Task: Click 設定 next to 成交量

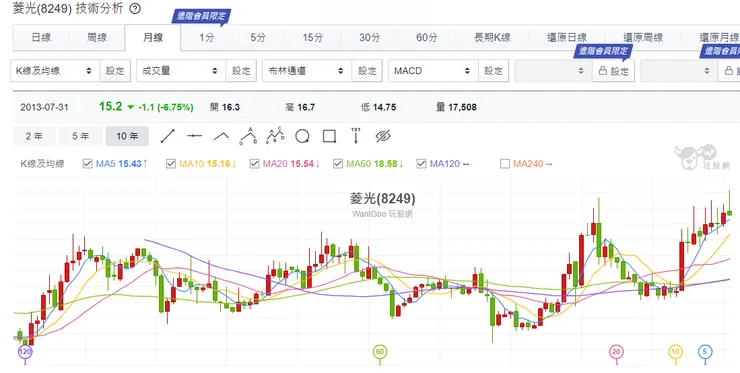Action: click(x=241, y=71)
